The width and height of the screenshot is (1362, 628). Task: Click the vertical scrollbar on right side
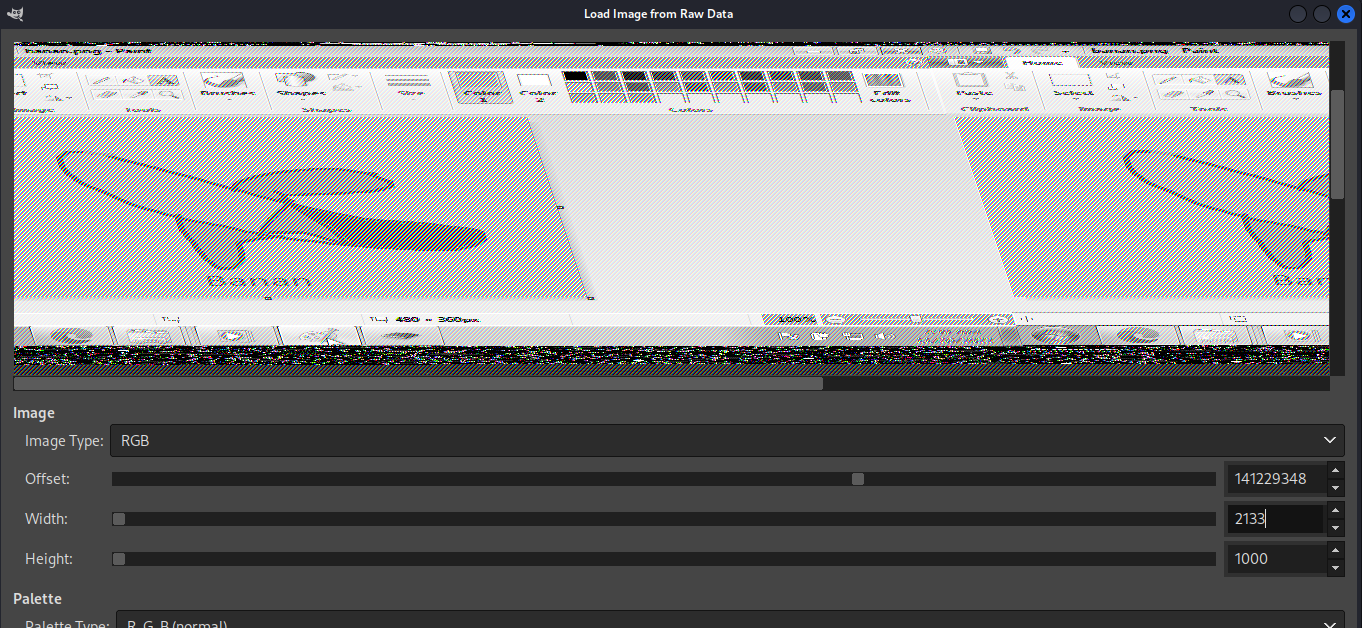[1337, 144]
